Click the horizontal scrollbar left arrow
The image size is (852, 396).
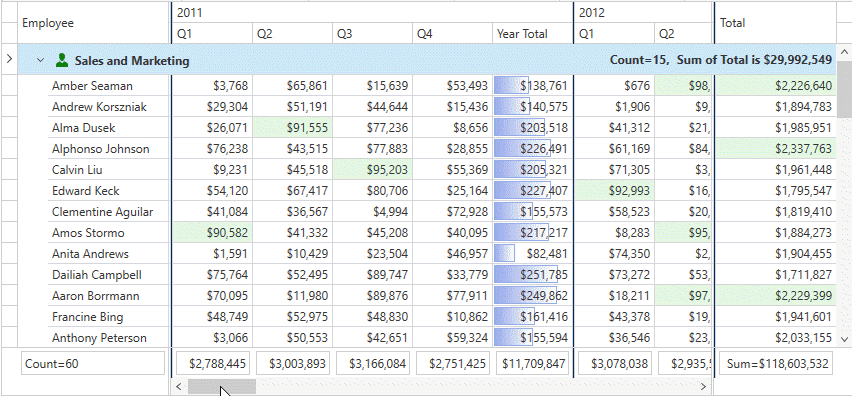pyautogui.click(x=178, y=386)
